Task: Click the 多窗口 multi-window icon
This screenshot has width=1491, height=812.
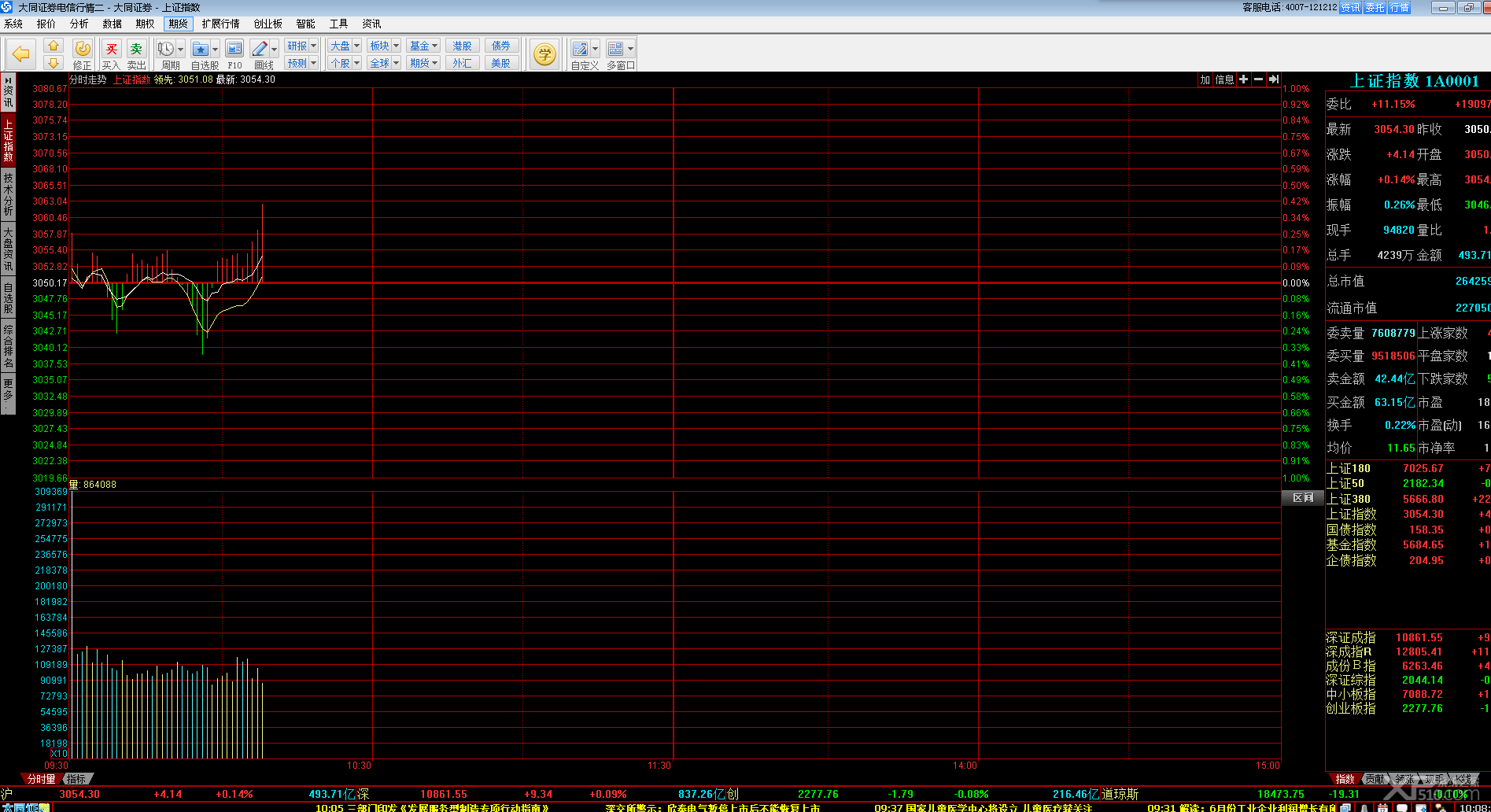Action: coord(615,49)
